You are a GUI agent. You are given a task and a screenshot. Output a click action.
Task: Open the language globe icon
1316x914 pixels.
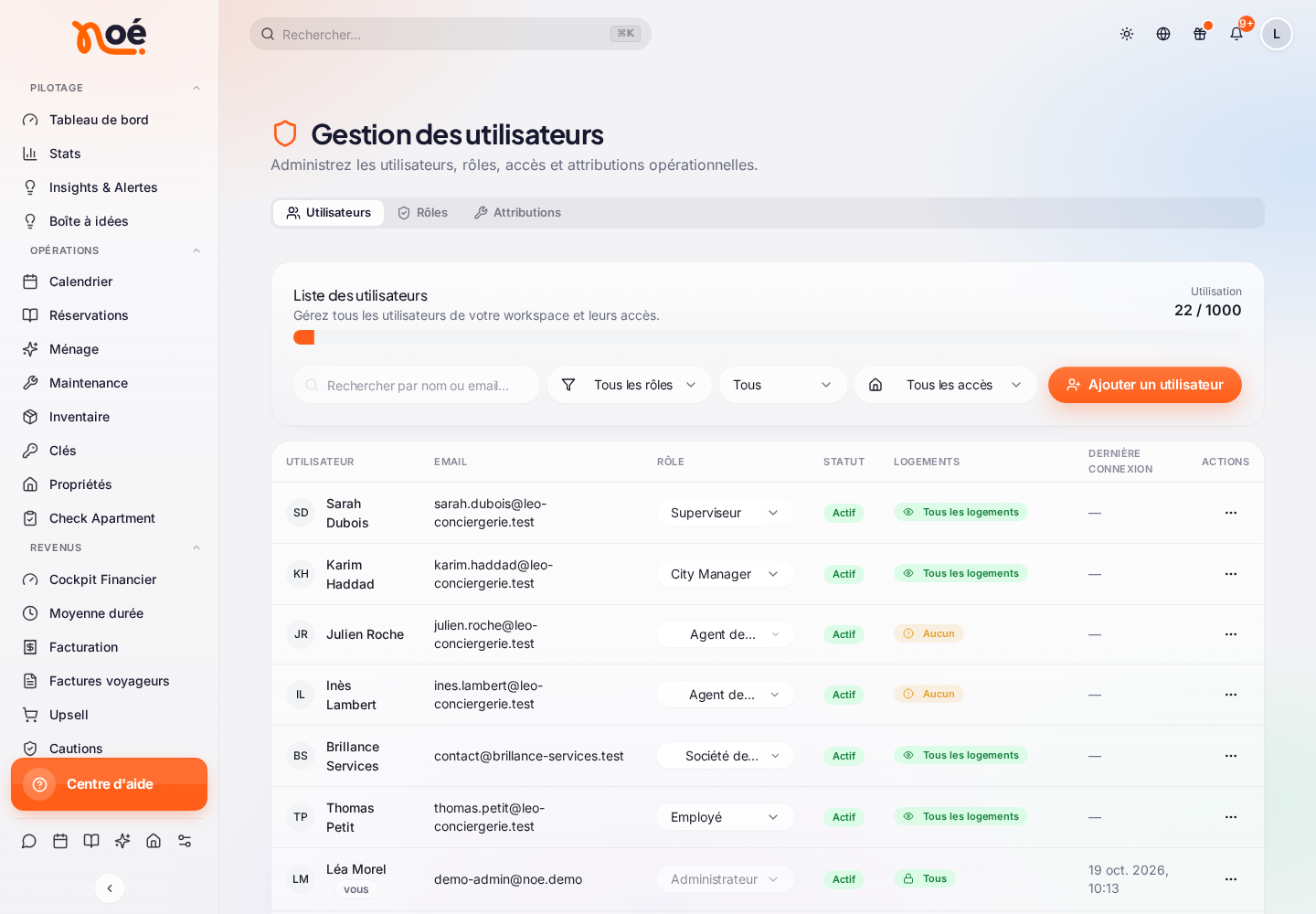click(x=1163, y=34)
